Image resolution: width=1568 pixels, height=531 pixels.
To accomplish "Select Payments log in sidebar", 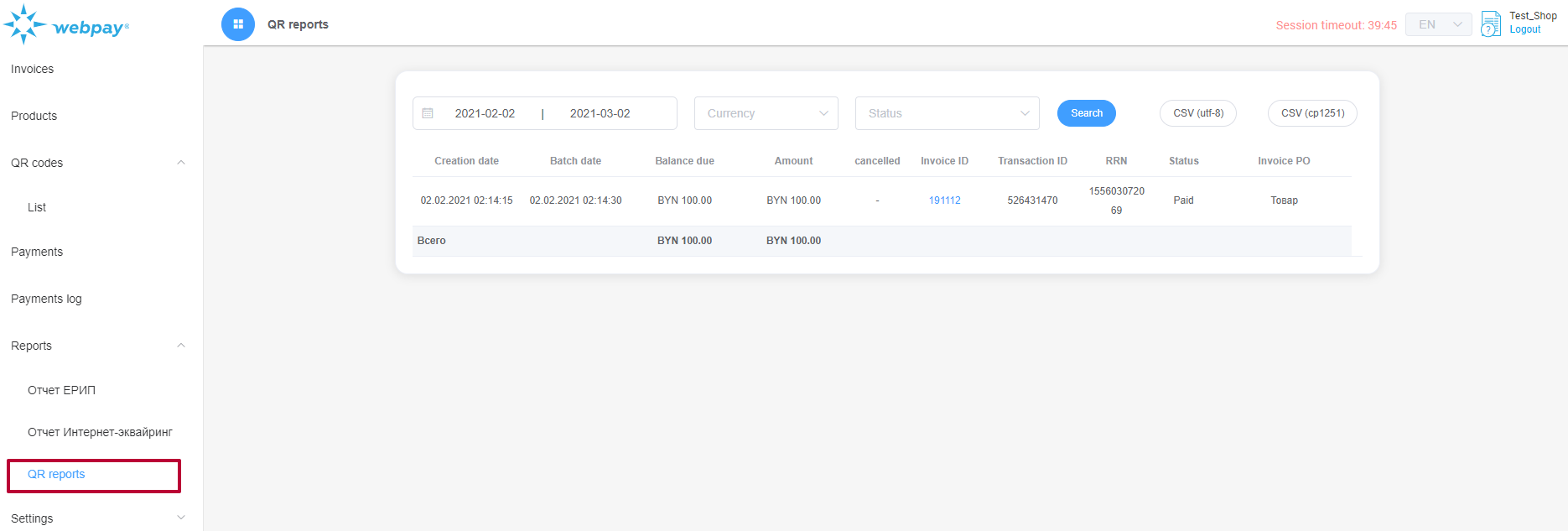I will pos(46,299).
